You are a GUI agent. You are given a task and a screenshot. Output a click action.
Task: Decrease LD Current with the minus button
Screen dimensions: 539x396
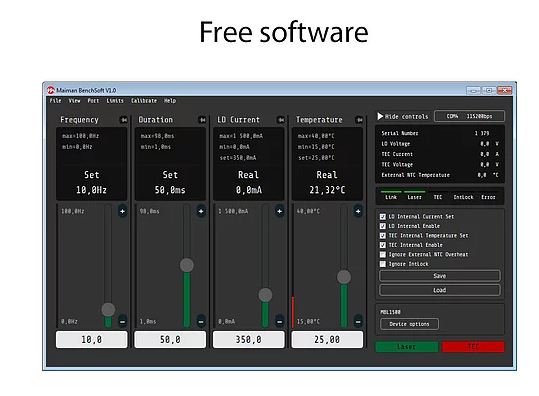point(279,321)
